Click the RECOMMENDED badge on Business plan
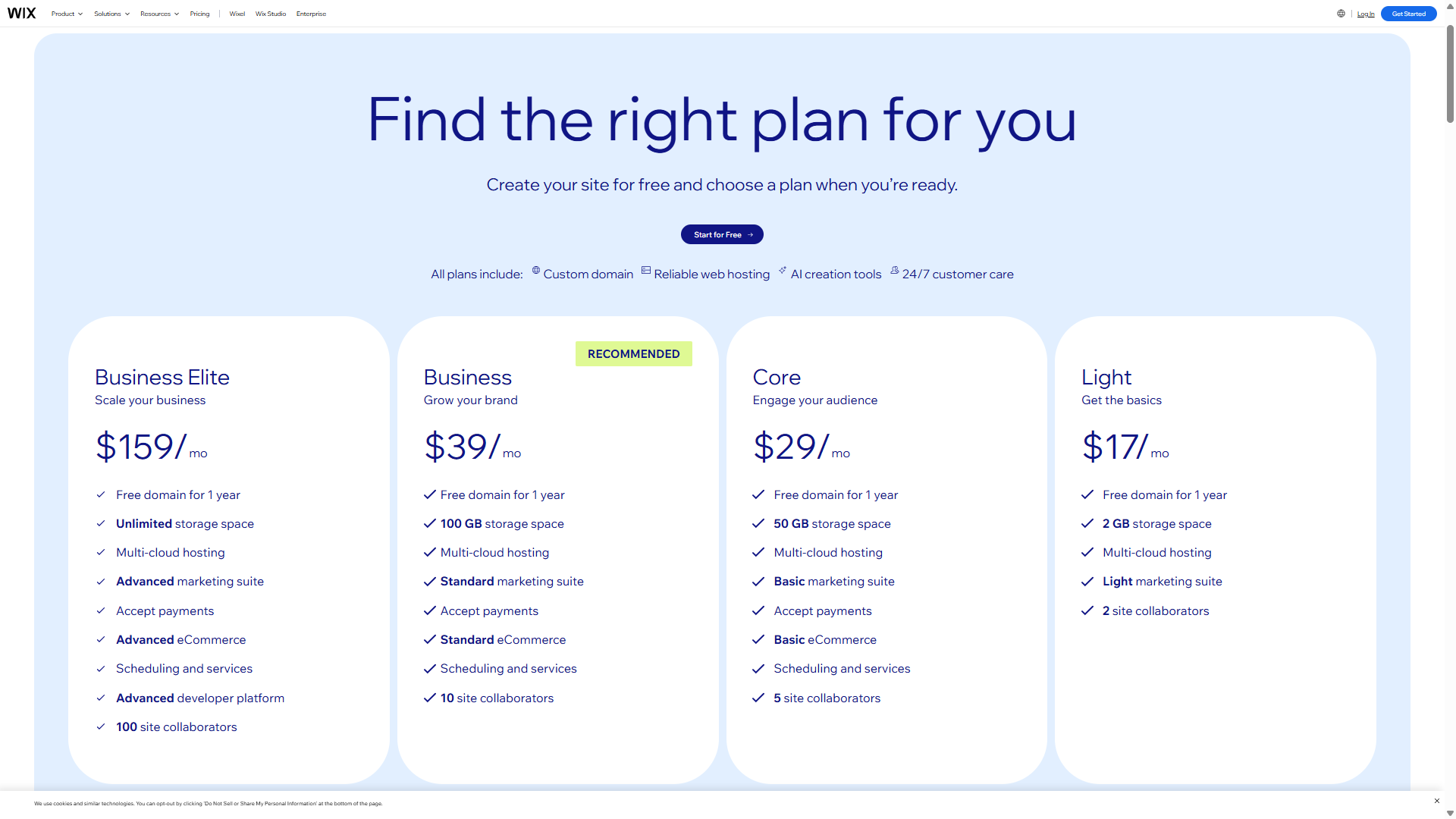 click(633, 354)
